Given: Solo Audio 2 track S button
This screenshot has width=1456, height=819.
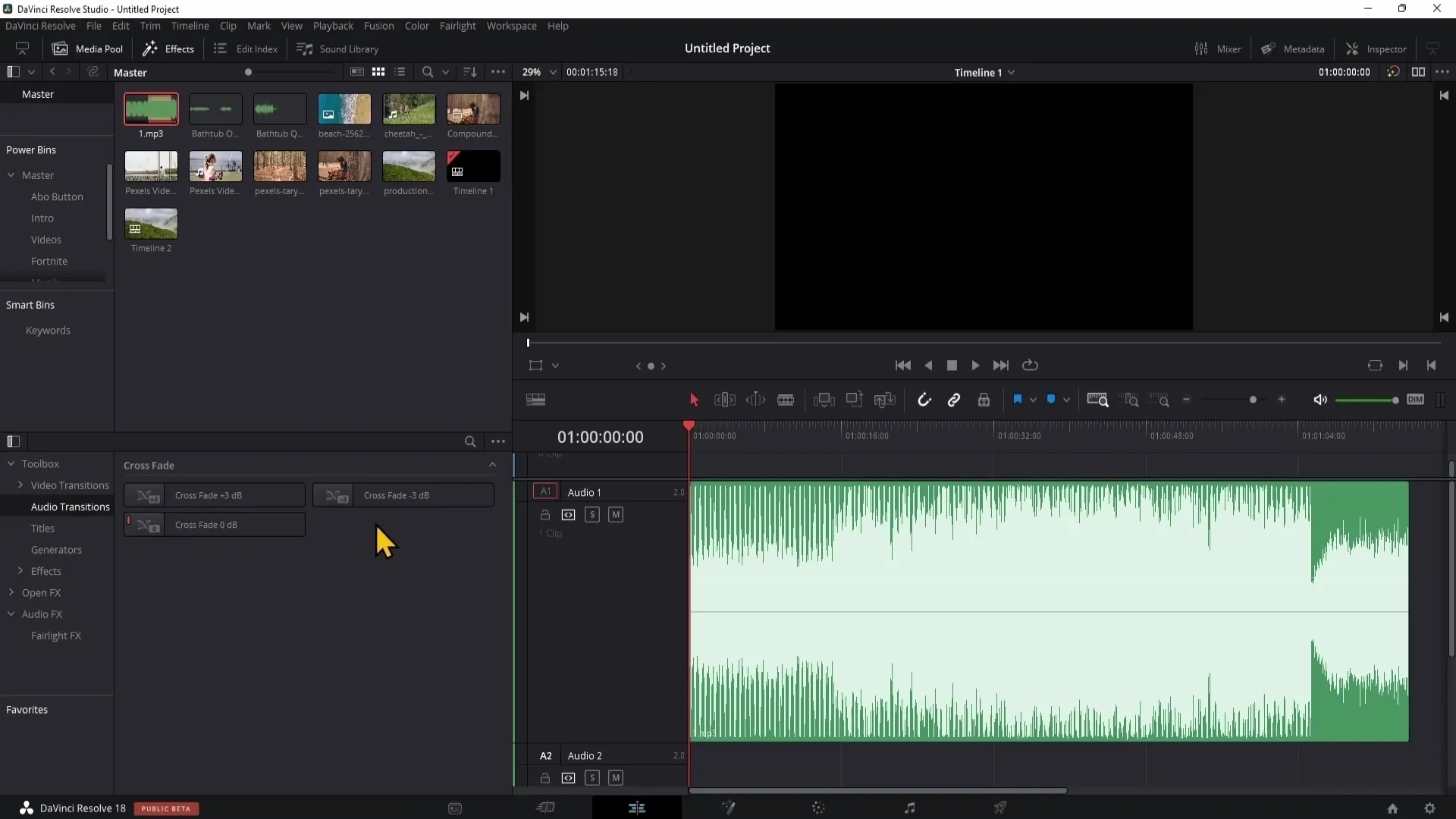Looking at the screenshot, I should (593, 777).
